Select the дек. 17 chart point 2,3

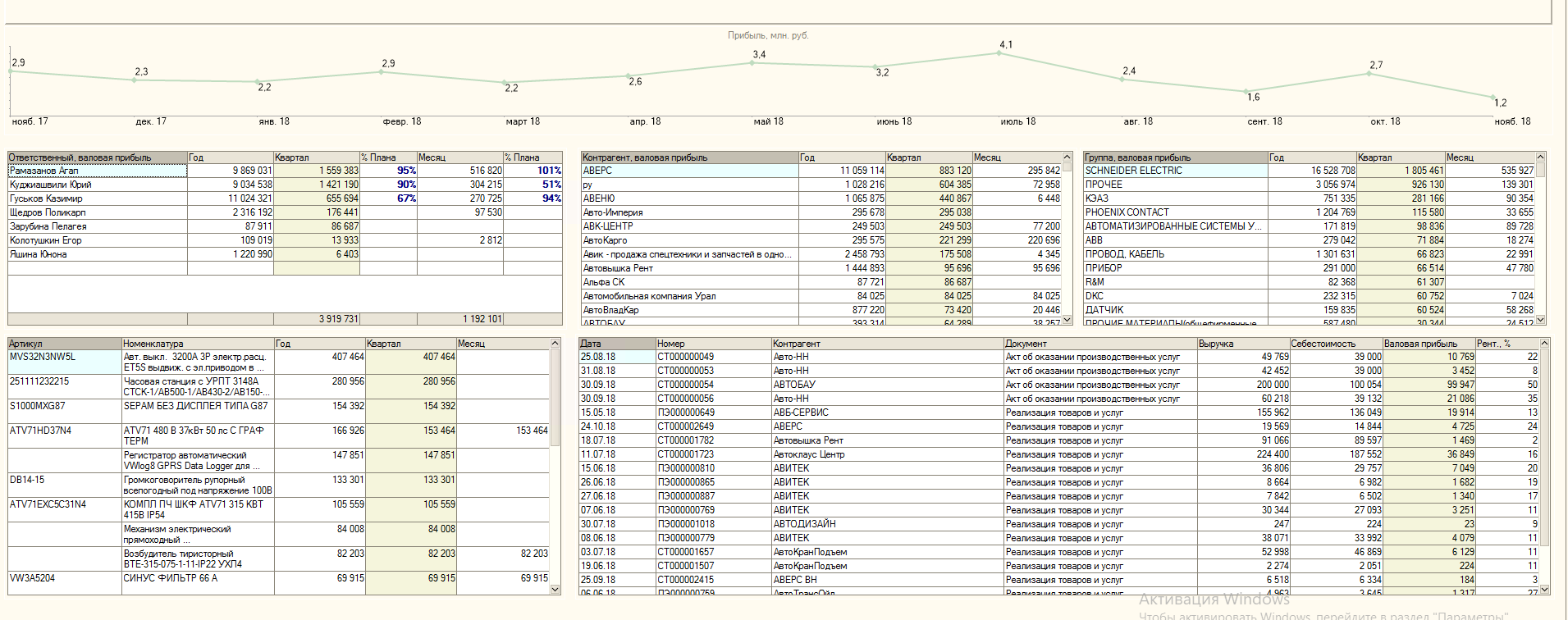134,80
